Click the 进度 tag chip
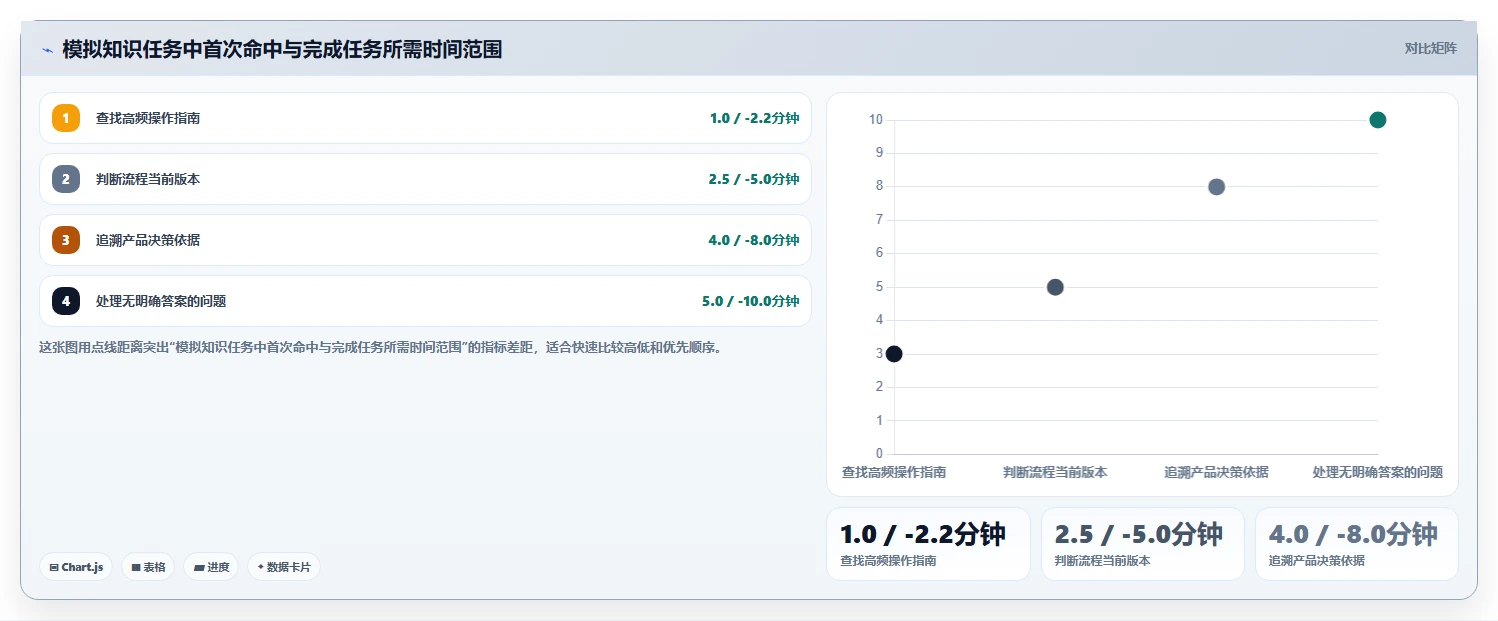Image resolution: width=1498 pixels, height=621 pixels. 211,567
